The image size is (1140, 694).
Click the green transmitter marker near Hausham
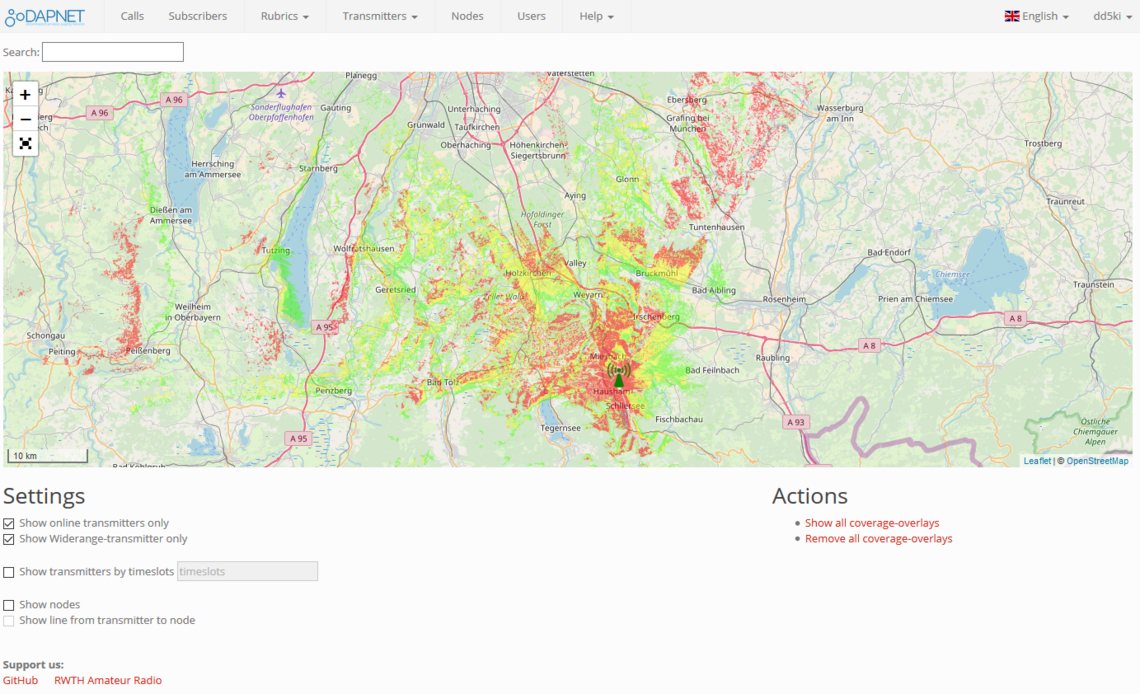[619, 375]
